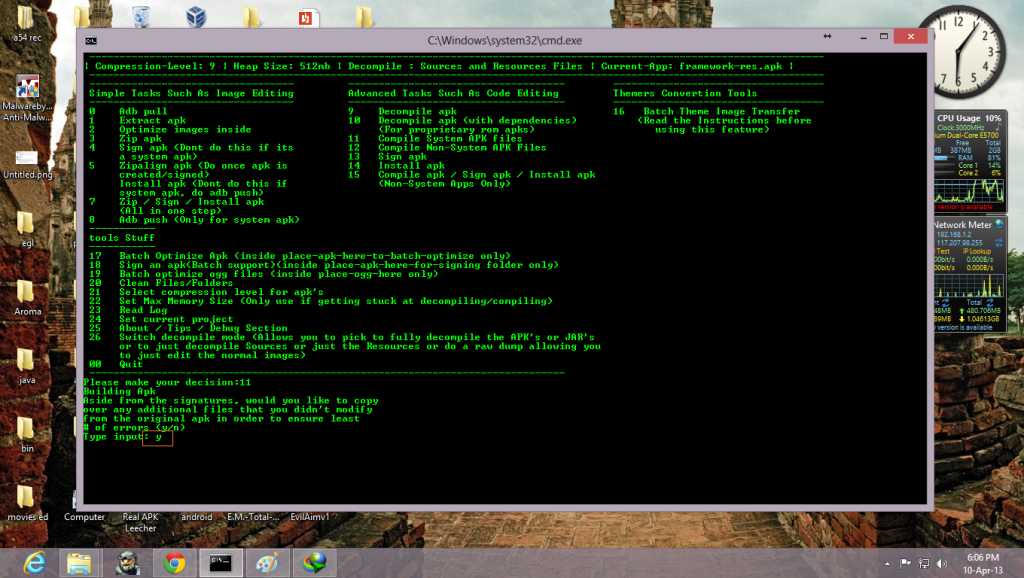Open the Action Center flag icon
This screenshot has height=578, width=1024.
(x=905, y=563)
